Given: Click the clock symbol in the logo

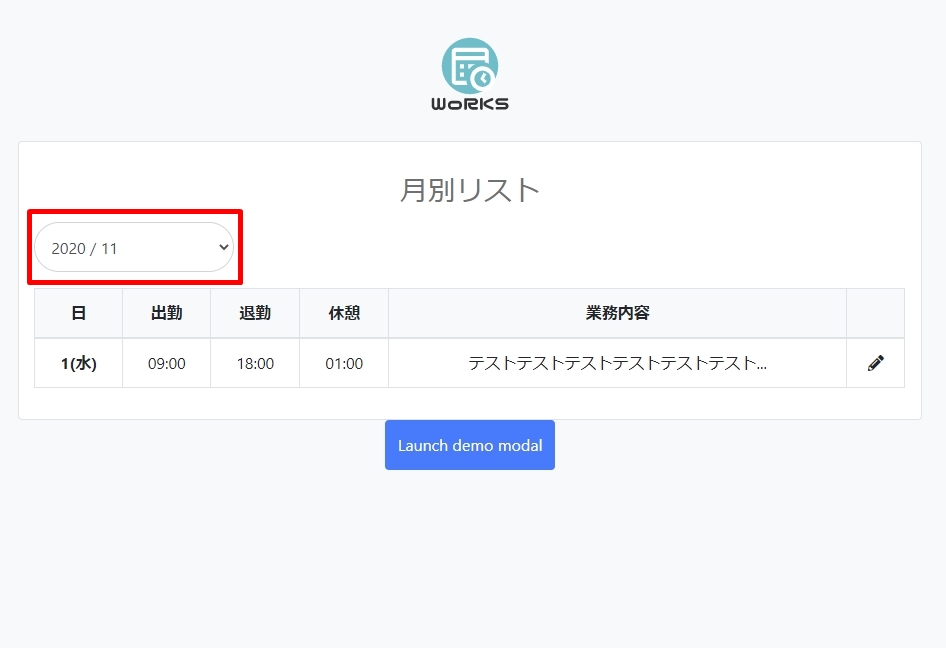Looking at the screenshot, I should [x=482, y=78].
